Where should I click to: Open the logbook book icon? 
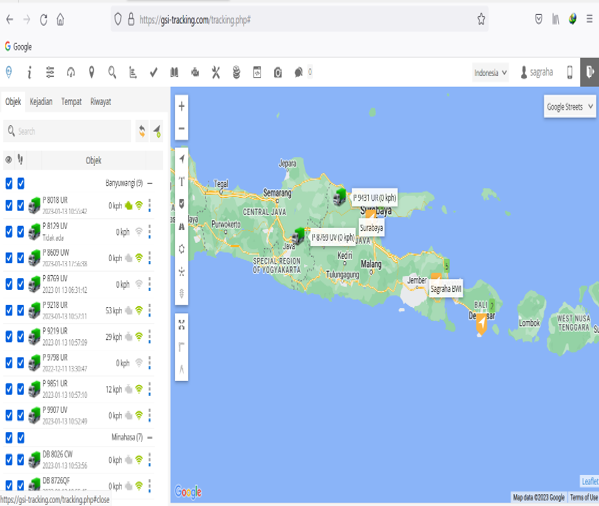coord(174,72)
